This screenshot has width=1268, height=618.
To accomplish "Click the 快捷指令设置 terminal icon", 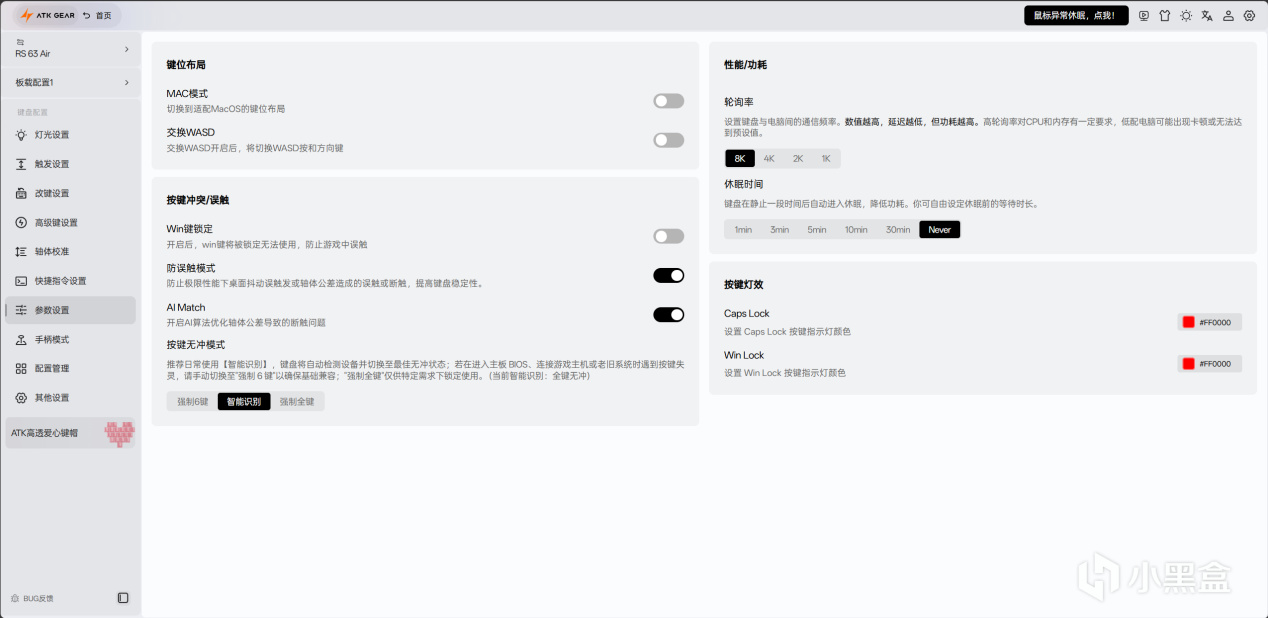I will pyautogui.click(x=21, y=281).
